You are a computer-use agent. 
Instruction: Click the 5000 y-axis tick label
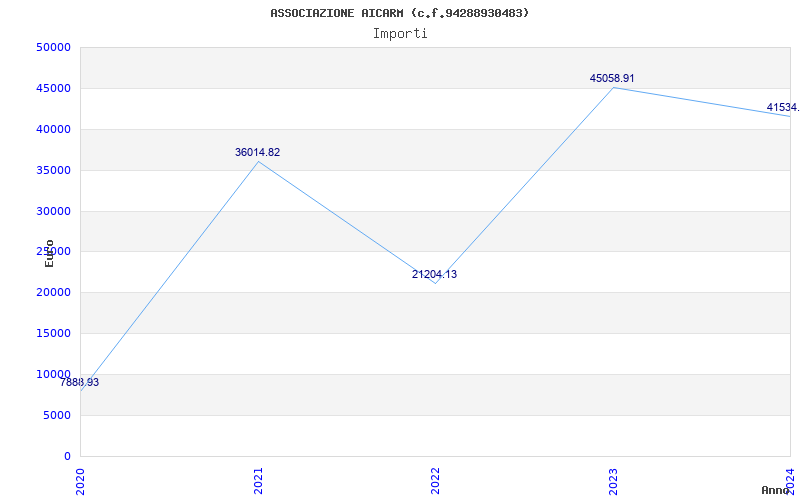click(x=57, y=415)
